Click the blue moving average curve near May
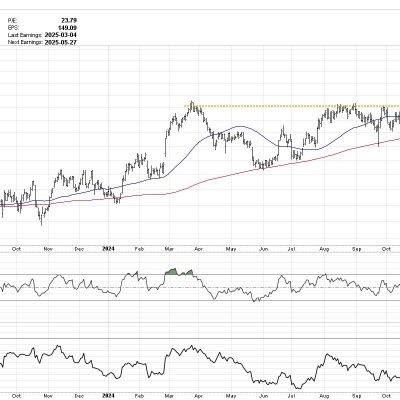 238,127
